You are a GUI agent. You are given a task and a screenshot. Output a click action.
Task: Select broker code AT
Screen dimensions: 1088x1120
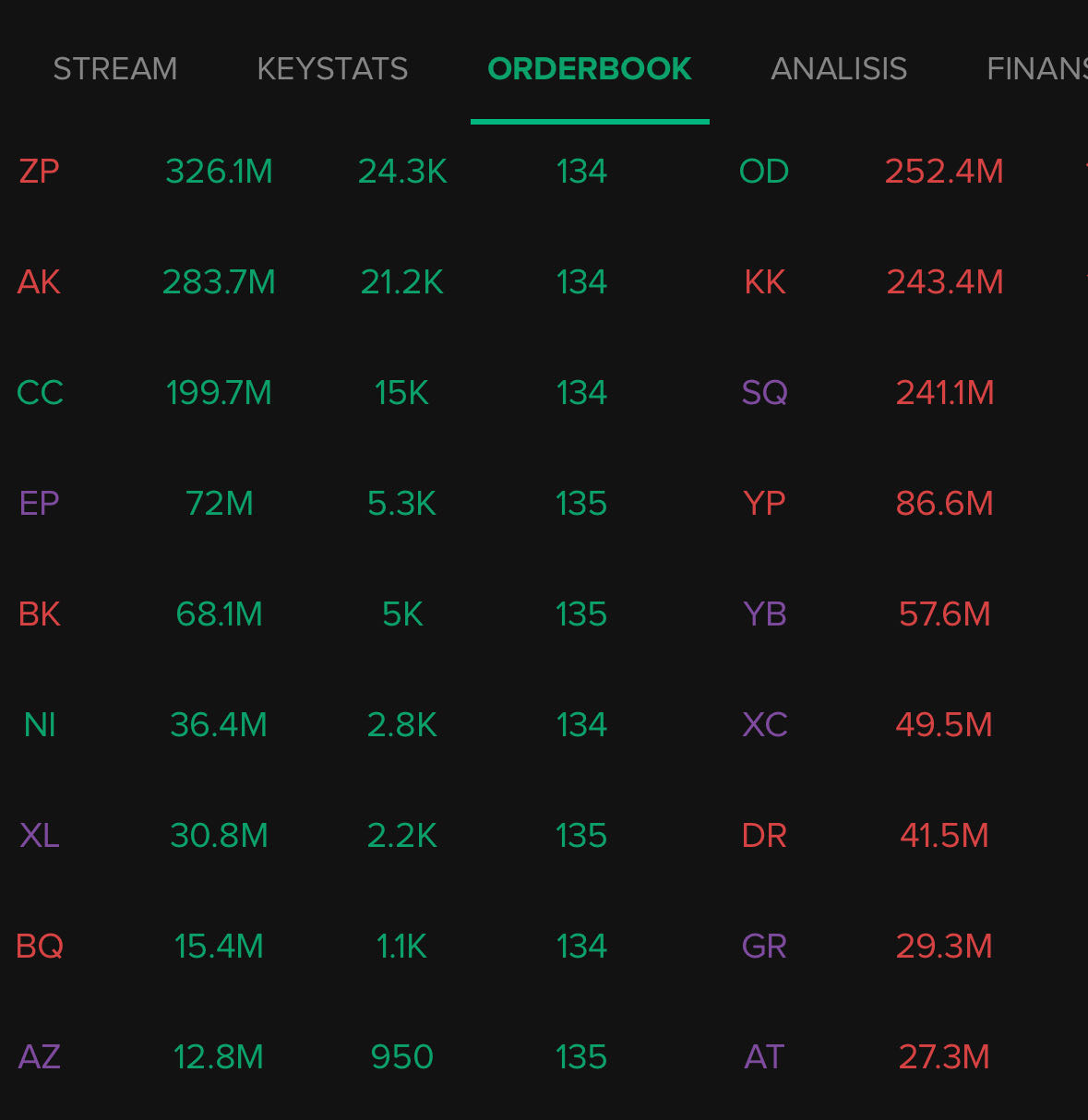point(764,1057)
